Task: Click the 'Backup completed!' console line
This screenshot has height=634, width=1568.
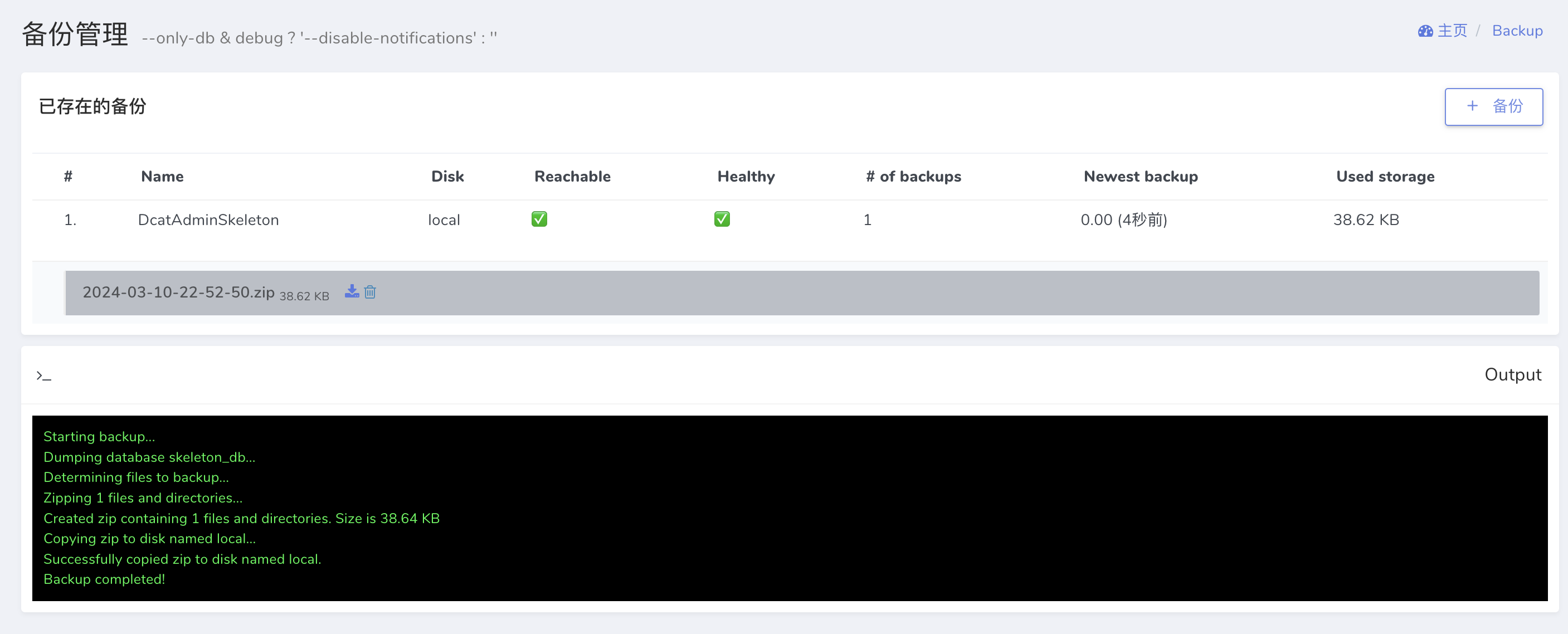Action: tap(104, 579)
